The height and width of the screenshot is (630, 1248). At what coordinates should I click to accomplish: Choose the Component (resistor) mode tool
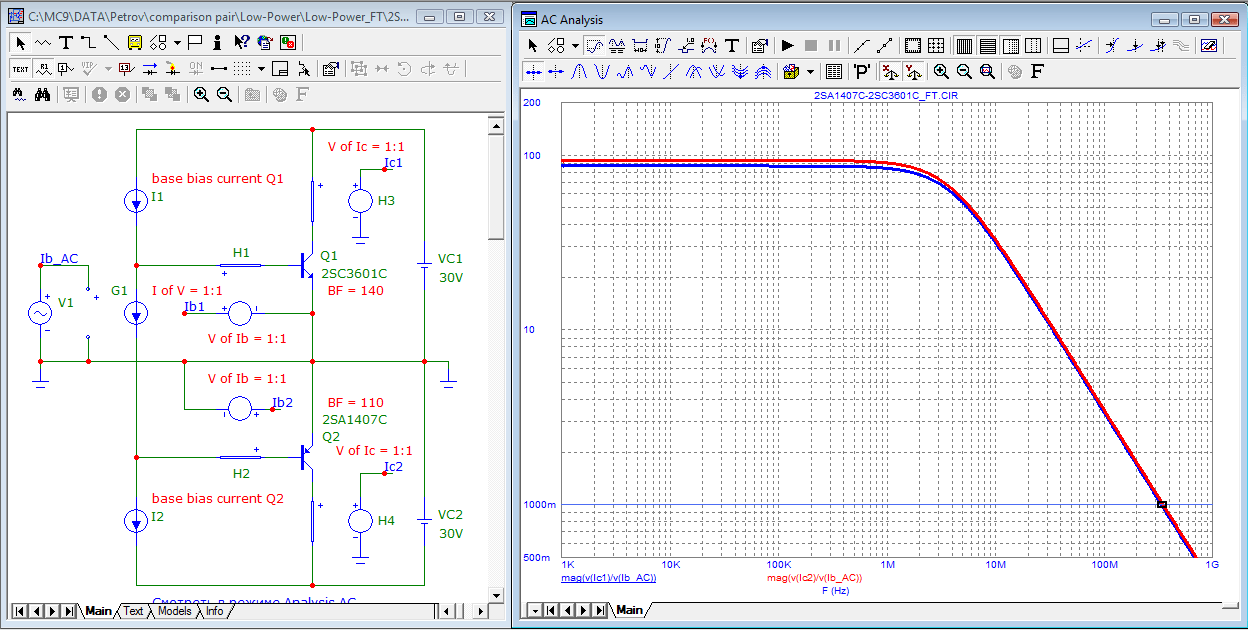click(x=43, y=43)
